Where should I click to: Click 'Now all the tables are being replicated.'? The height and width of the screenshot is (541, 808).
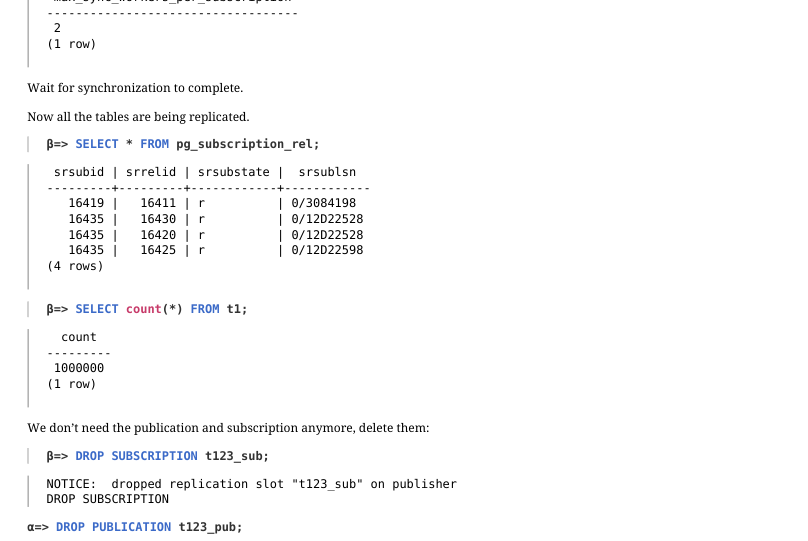[138, 117]
